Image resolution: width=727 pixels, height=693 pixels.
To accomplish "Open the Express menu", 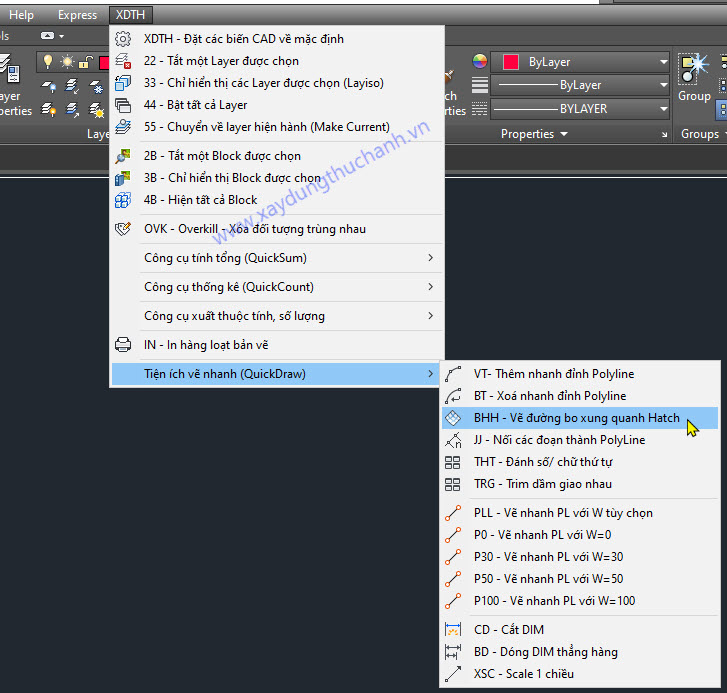I will click(77, 15).
